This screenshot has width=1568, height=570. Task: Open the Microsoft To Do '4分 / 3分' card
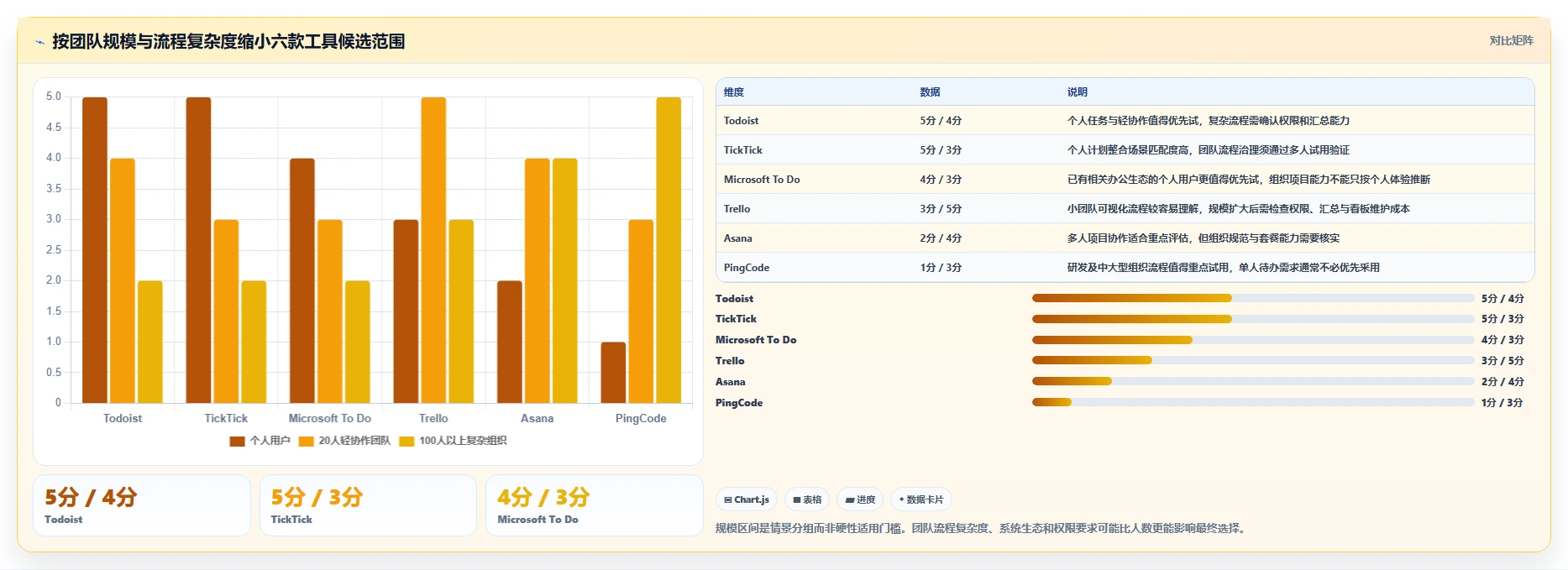[x=595, y=505]
